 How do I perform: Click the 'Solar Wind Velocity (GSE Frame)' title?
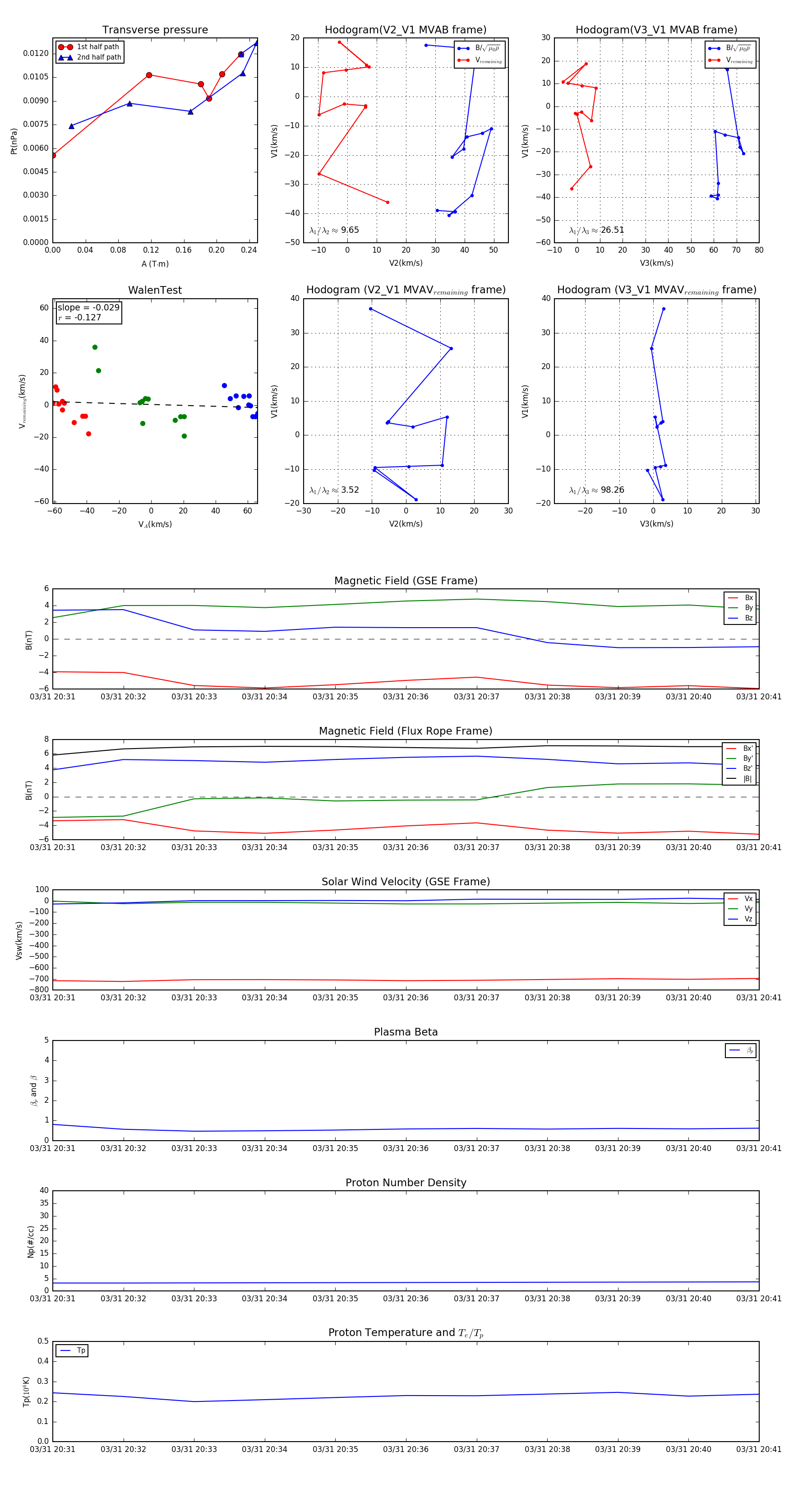click(406, 882)
